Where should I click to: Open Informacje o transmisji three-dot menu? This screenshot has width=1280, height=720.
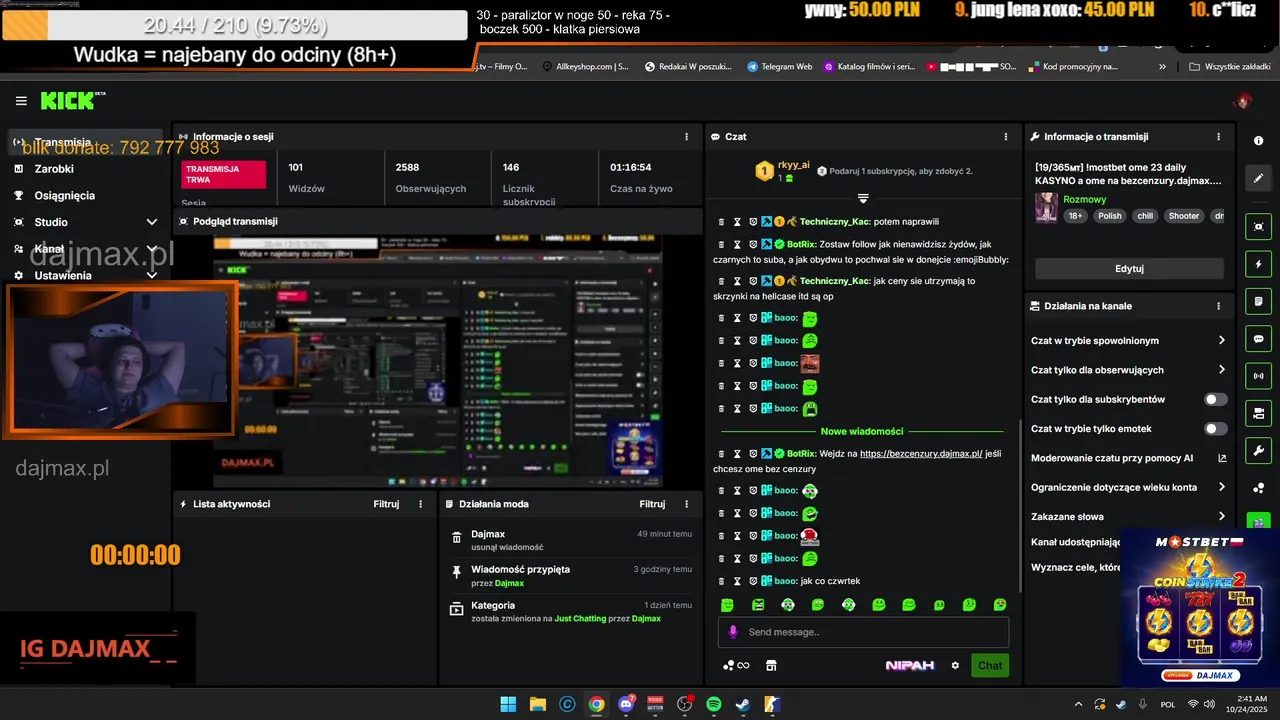(1218, 137)
